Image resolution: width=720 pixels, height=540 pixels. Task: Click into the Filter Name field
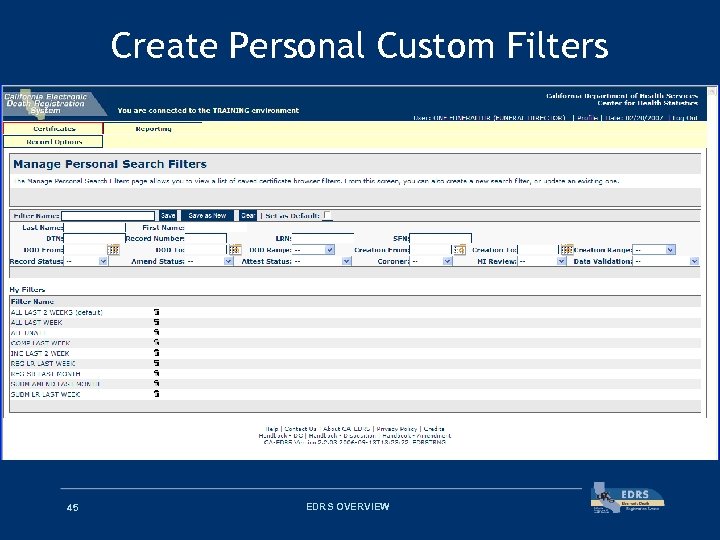coord(108,216)
